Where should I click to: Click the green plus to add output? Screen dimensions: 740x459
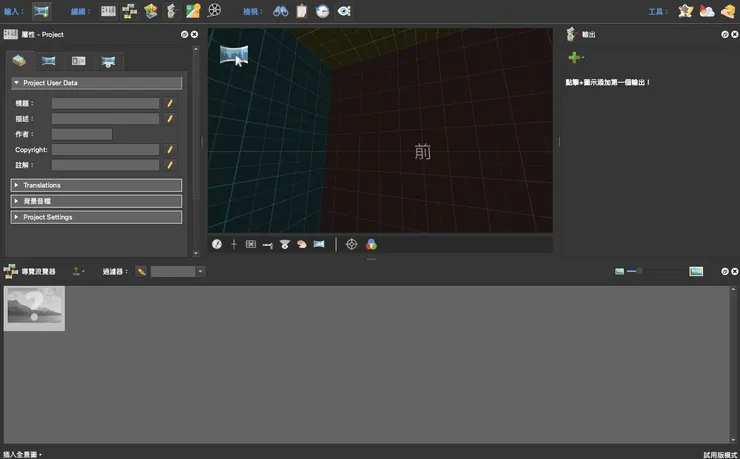574,58
